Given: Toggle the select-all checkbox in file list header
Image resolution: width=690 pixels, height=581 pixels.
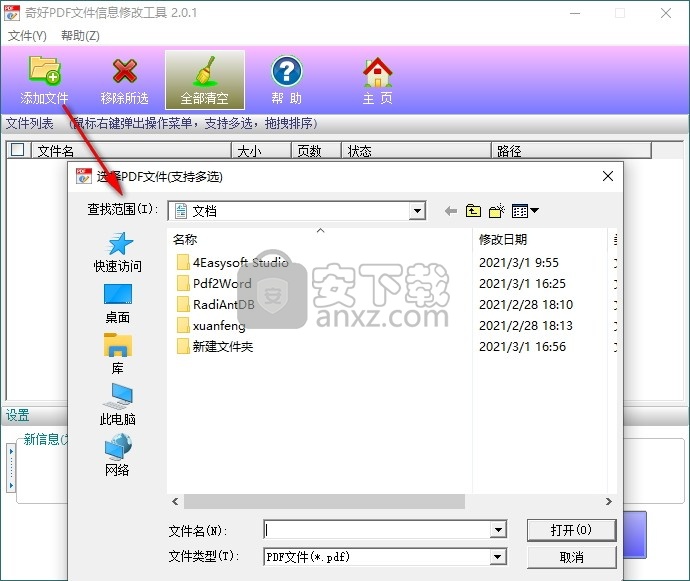Looking at the screenshot, I should 17,150.
